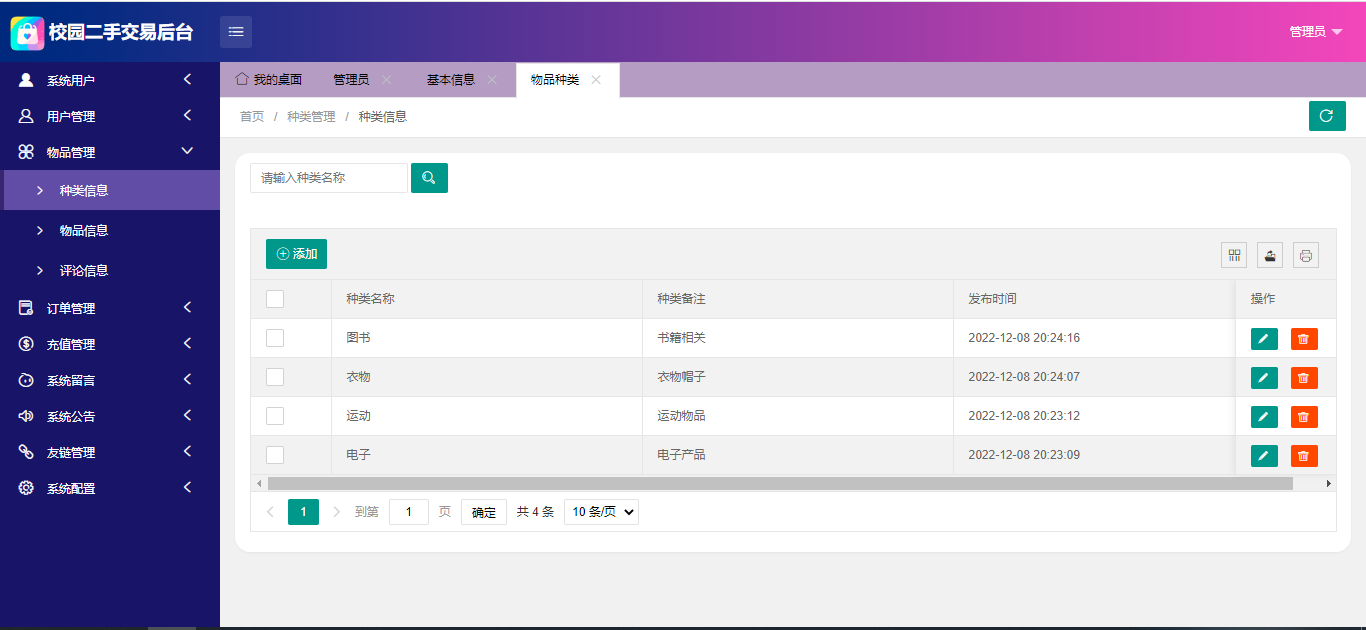The width and height of the screenshot is (1366, 630).
Task: Click the home icon on 我的桌面 tab
Action: (241, 79)
